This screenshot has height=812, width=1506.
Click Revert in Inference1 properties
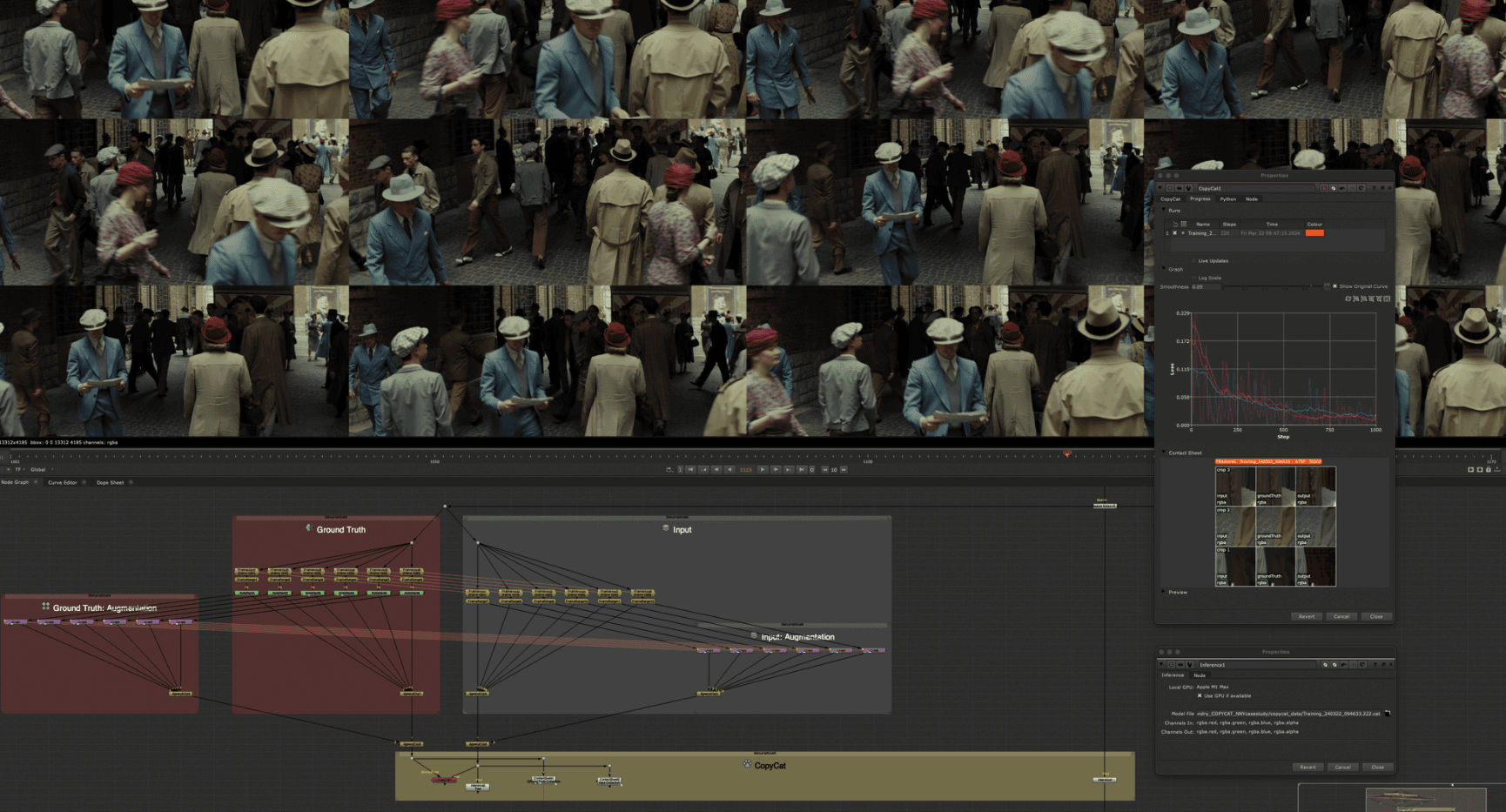(x=1308, y=767)
